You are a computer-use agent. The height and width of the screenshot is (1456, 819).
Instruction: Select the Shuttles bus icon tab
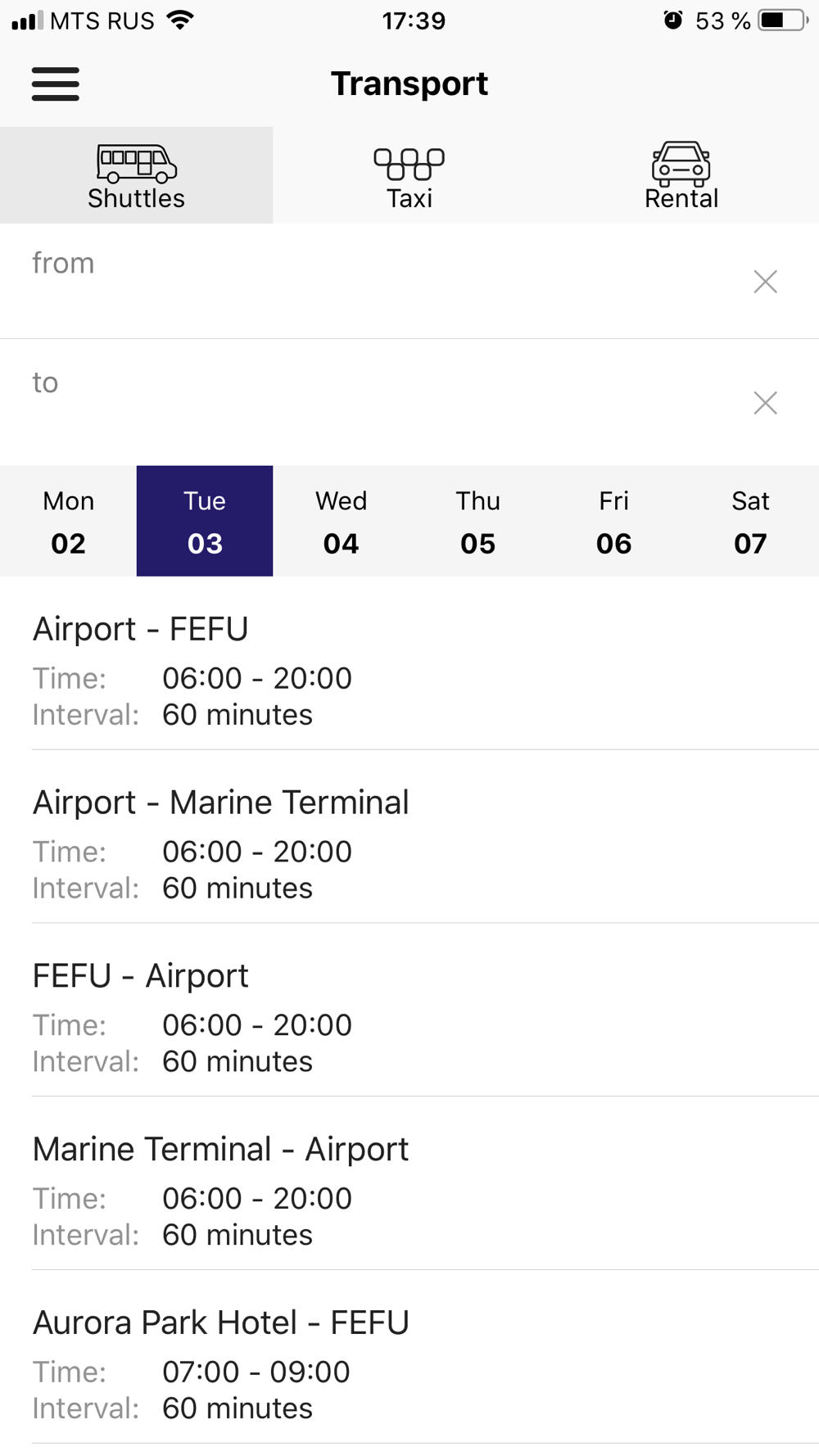[136, 175]
